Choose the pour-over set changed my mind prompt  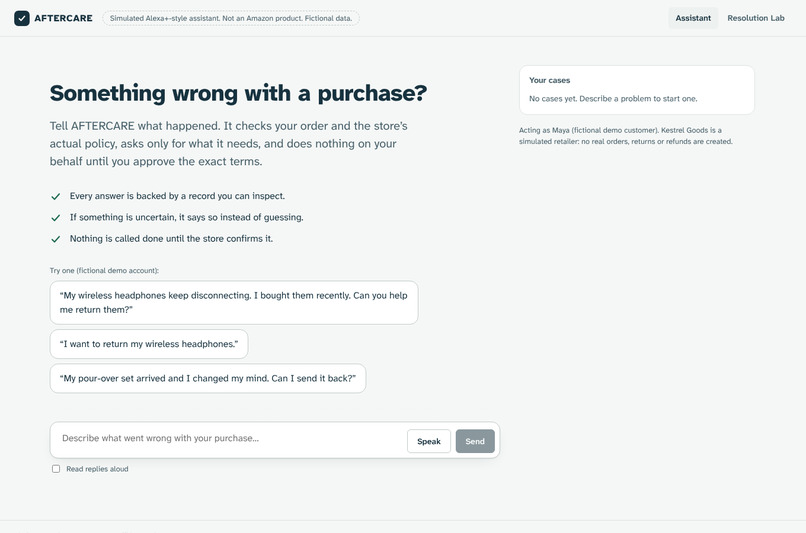pos(208,378)
